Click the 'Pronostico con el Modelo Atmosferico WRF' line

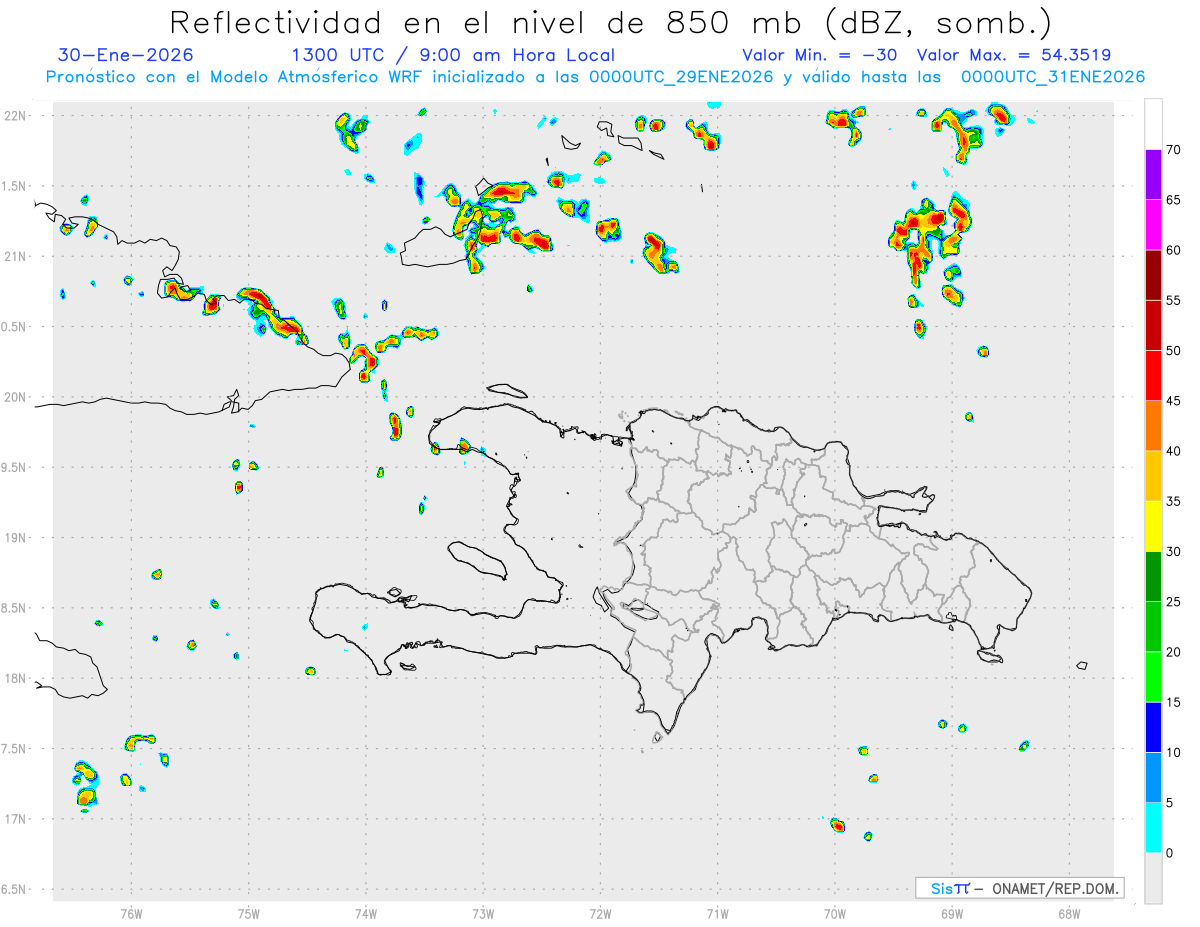pos(595,77)
